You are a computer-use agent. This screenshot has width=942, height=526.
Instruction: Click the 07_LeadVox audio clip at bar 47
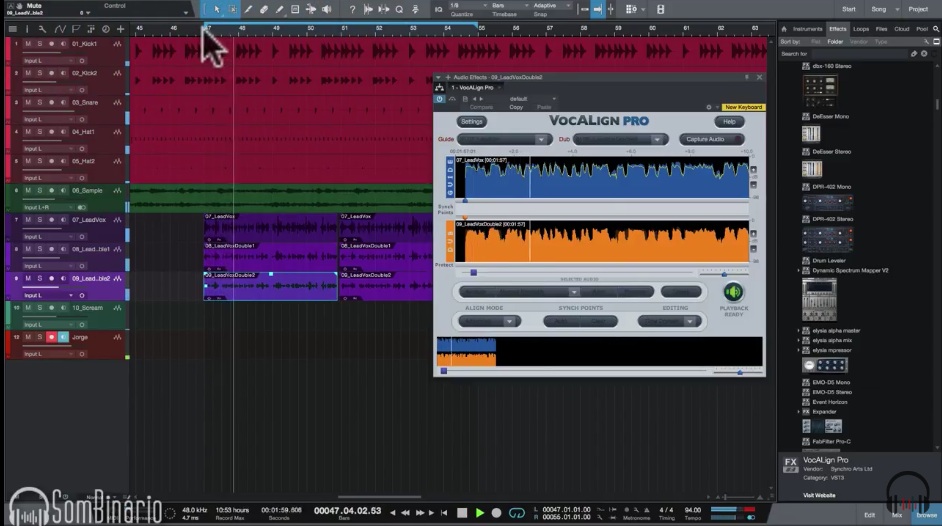click(x=270, y=227)
